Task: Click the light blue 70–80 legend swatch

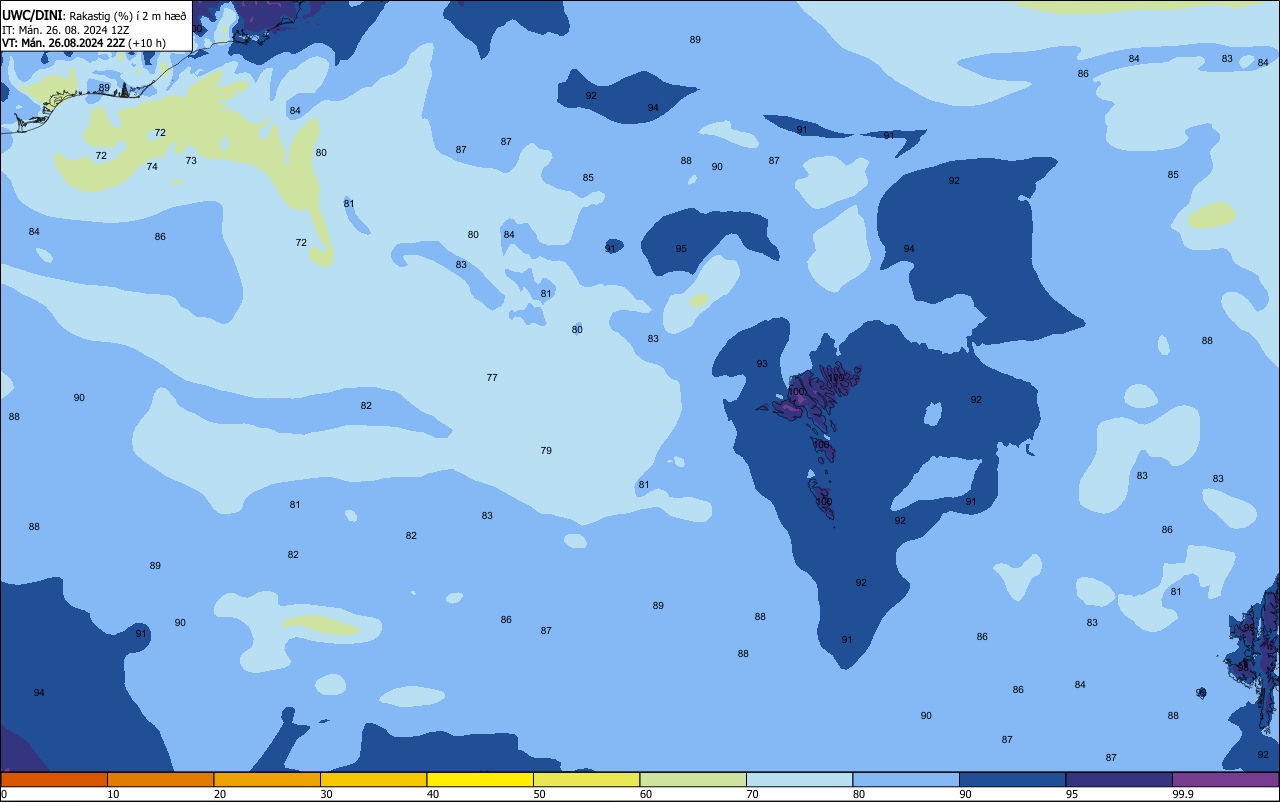Action: coord(799,779)
